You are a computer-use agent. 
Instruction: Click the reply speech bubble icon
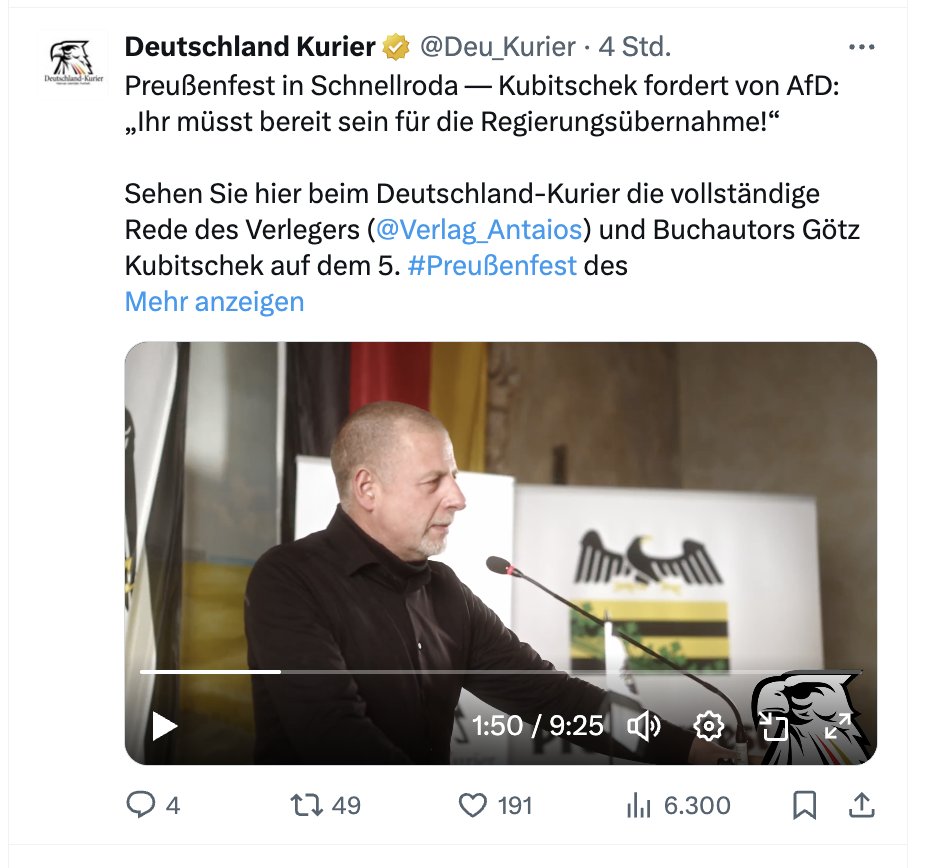tap(141, 805)
